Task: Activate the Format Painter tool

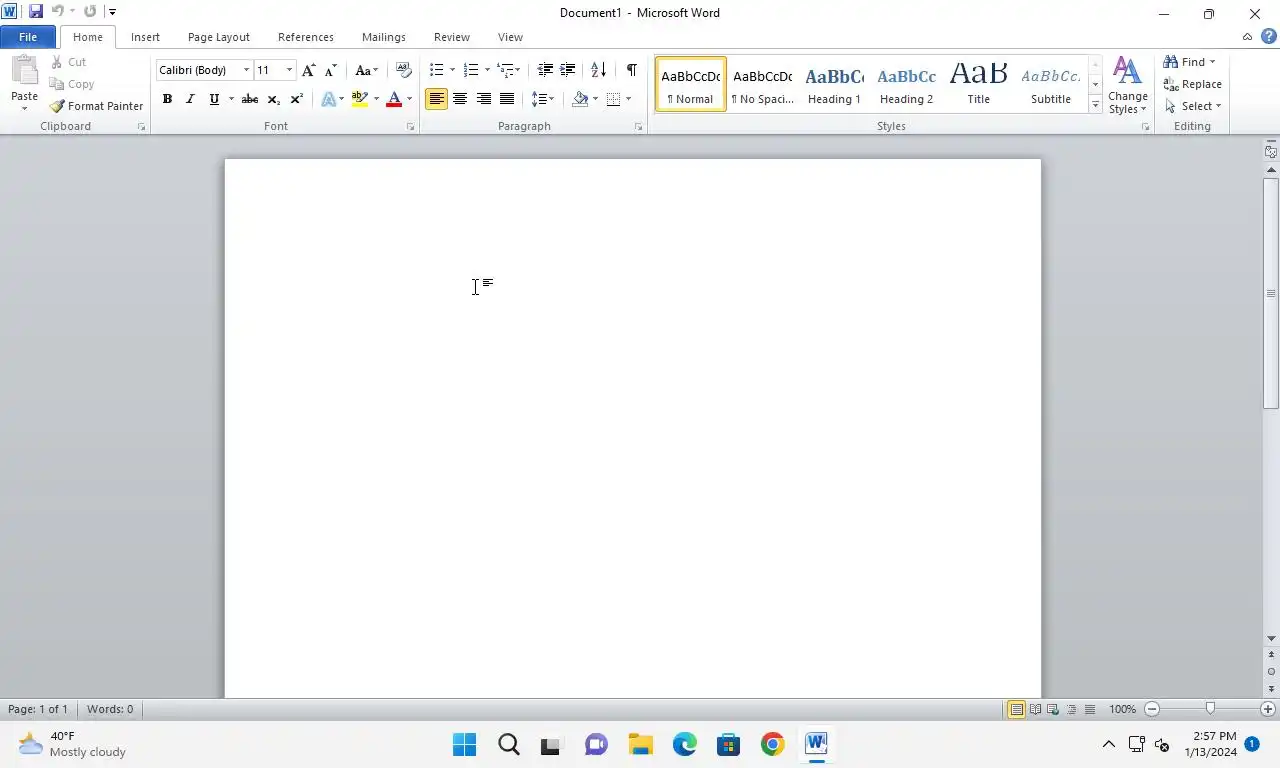Action: [96, 106]
